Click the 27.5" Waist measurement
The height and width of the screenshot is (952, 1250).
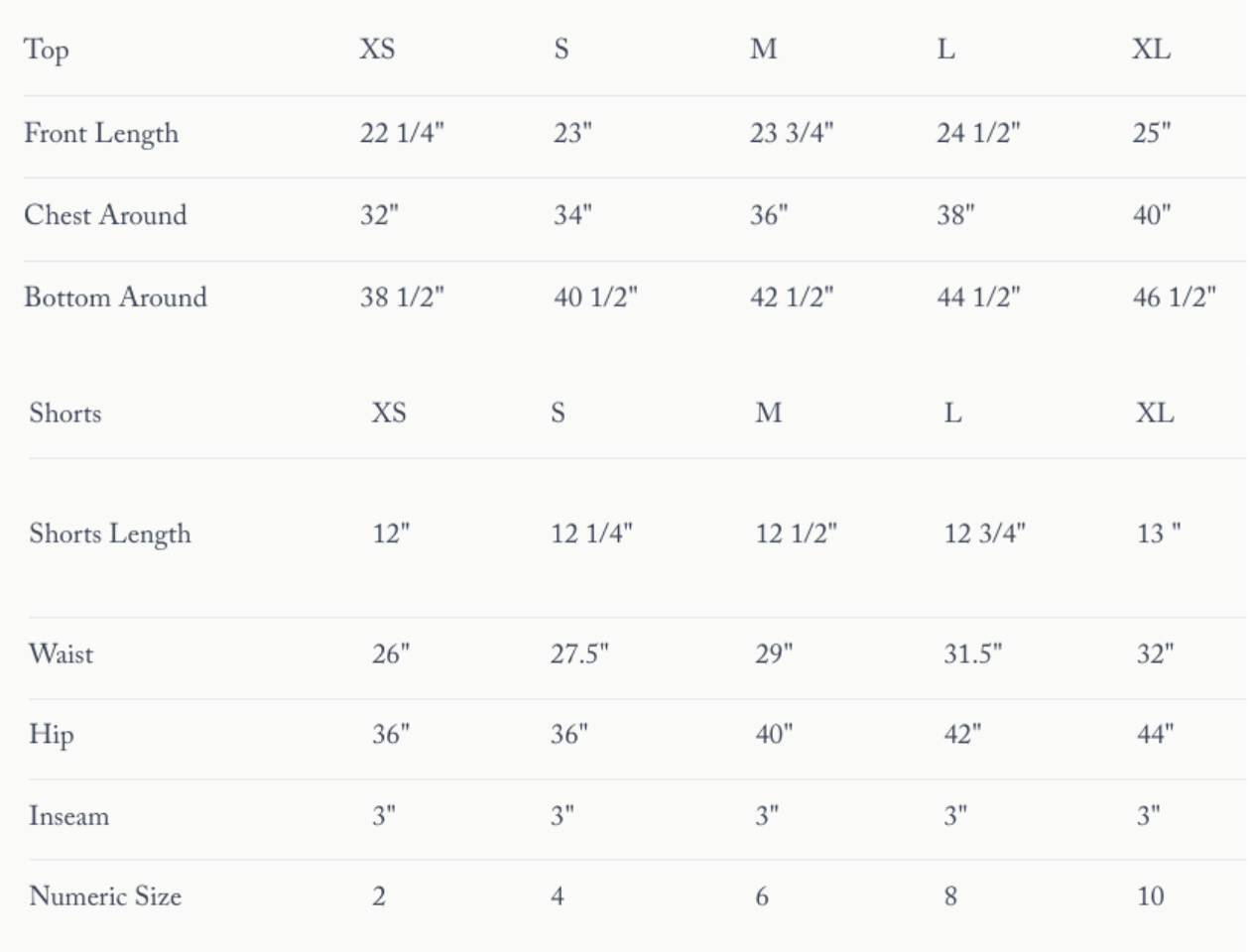point(579,654)
